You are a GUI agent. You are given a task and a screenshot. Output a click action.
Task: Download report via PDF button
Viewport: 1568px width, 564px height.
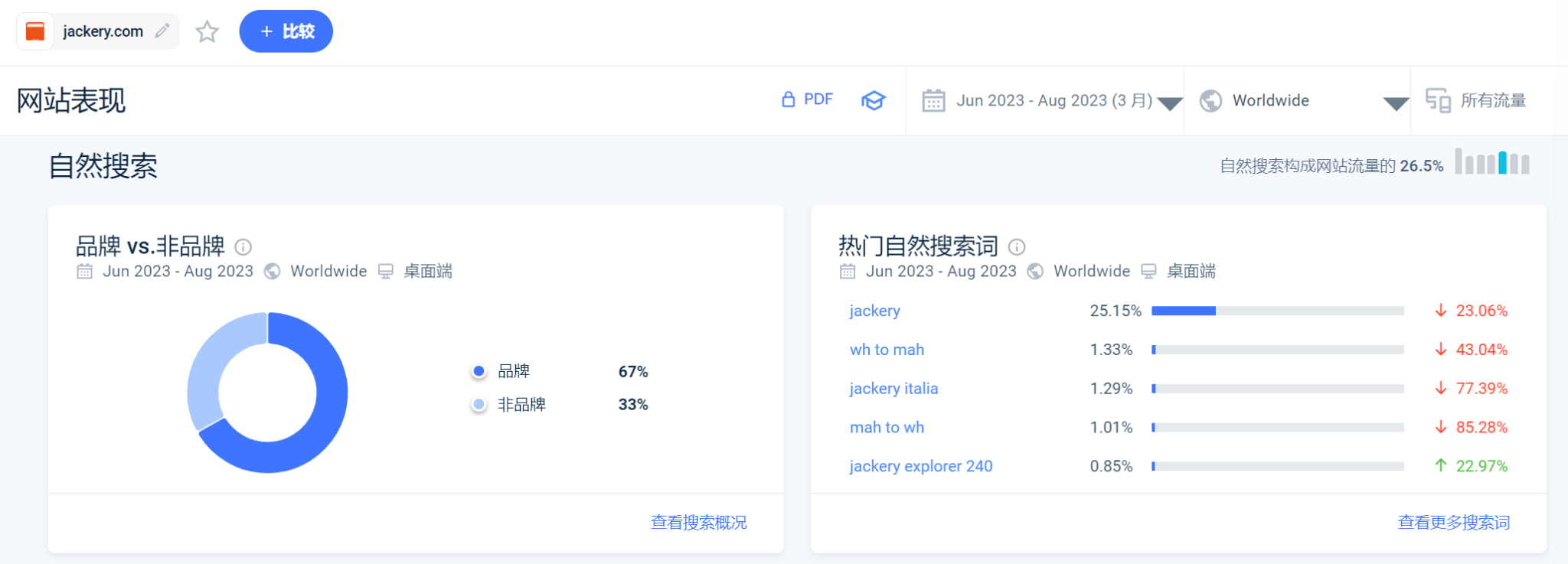(807, 99)
